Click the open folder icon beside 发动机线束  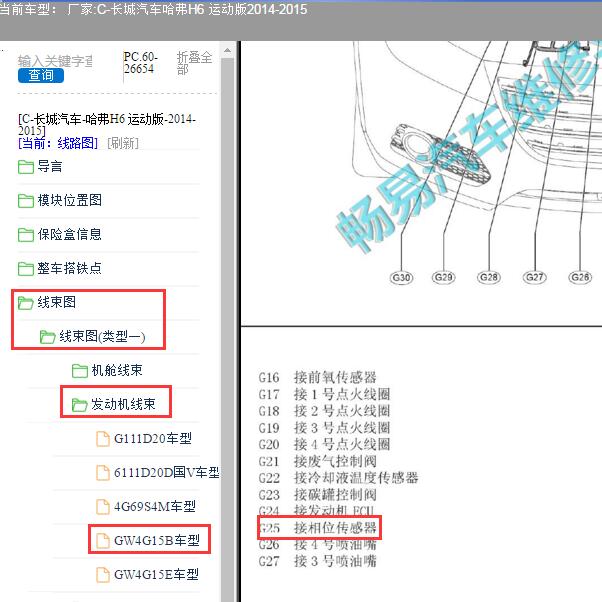point(80,405)
